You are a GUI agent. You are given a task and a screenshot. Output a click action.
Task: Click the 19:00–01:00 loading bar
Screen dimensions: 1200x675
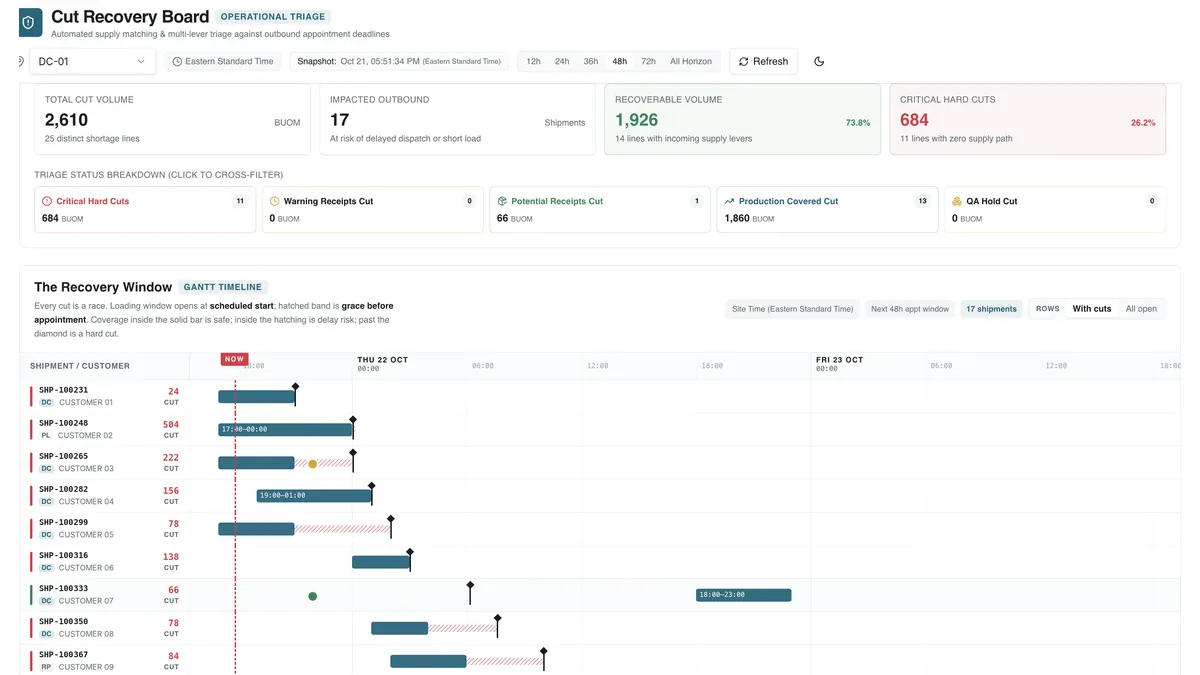(314, 496)
